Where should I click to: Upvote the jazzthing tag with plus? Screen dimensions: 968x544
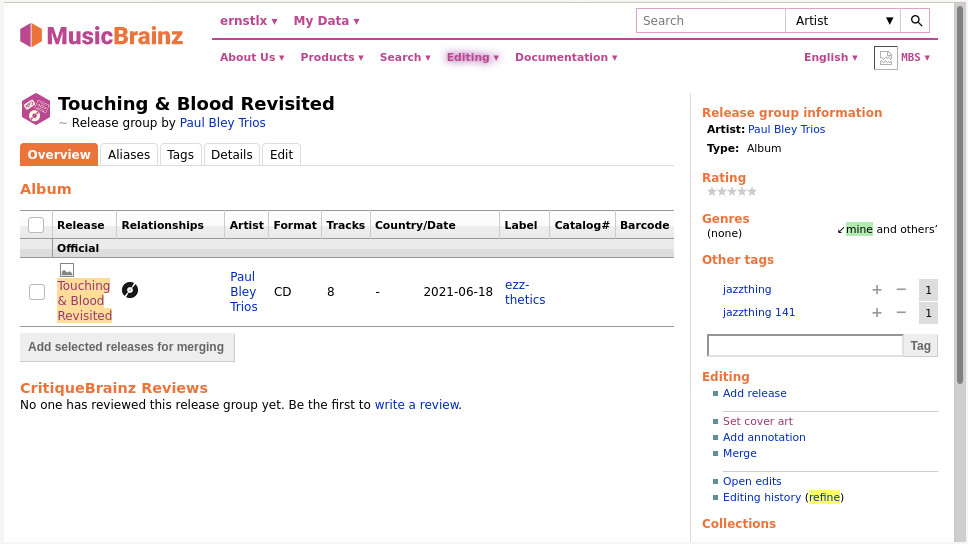877,290
